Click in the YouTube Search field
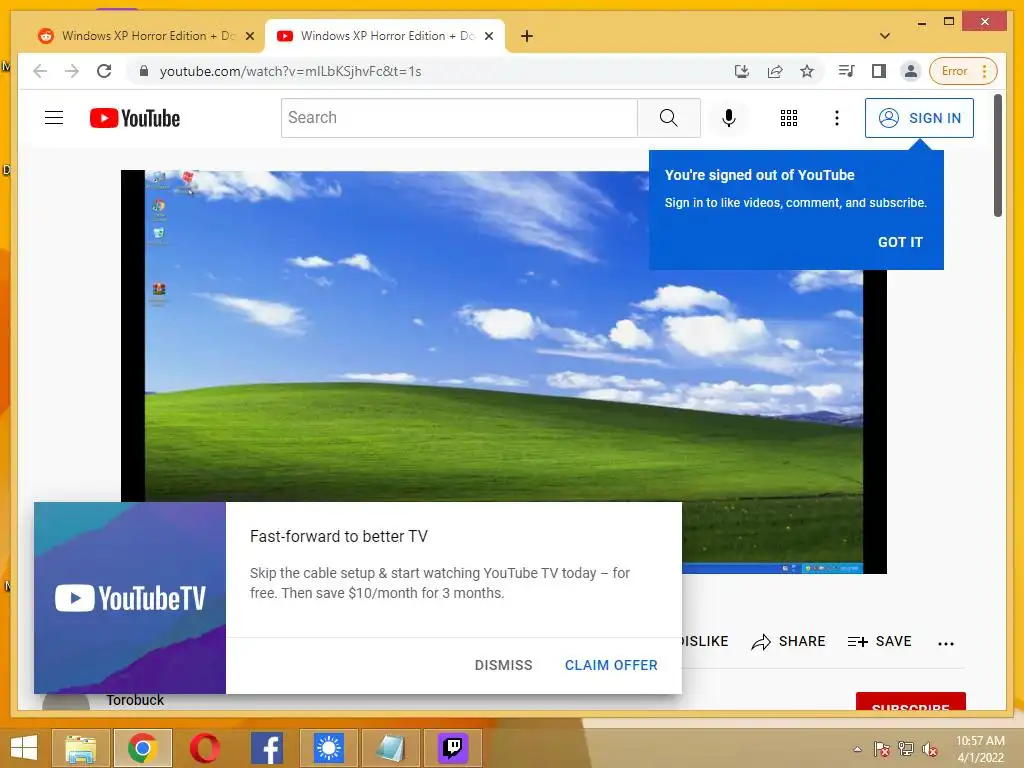1024x768 pixels. tap(459, 118)
